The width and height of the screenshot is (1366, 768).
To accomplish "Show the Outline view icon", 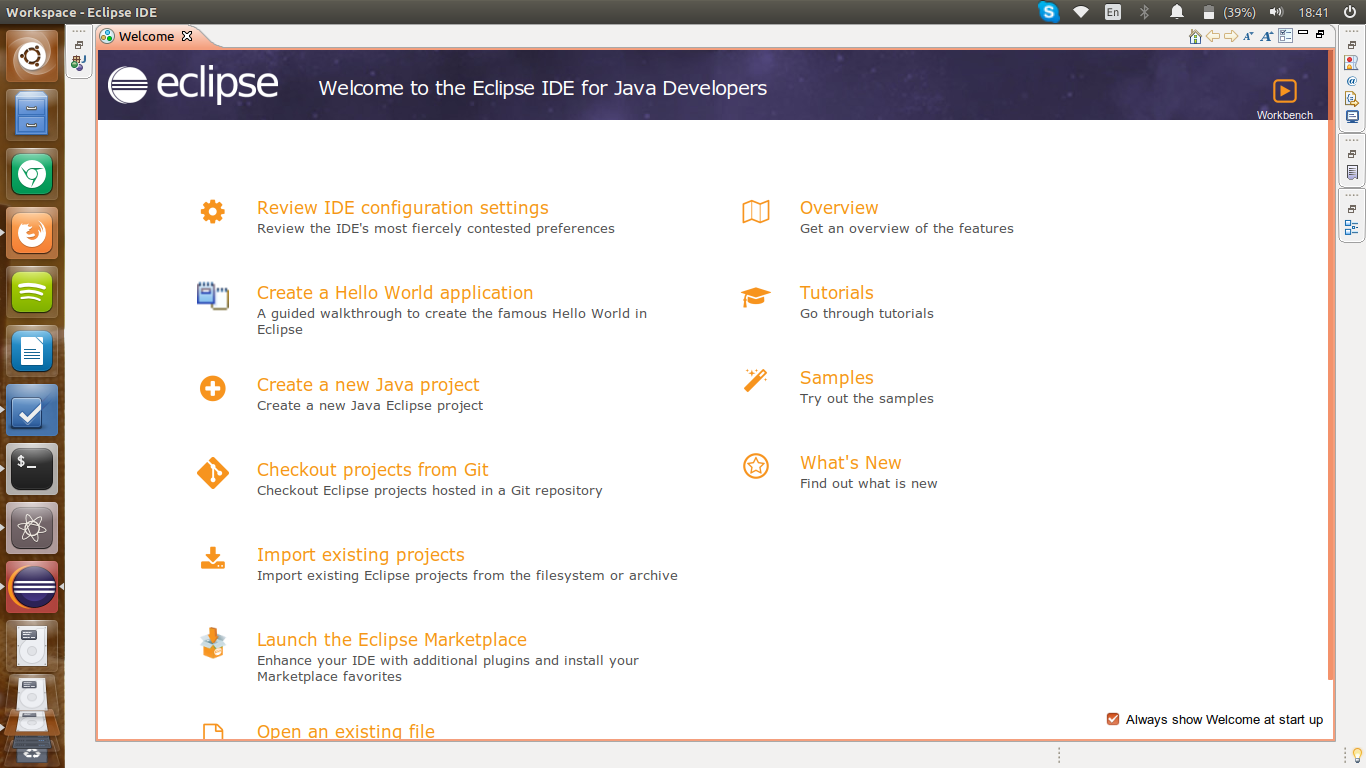I will coord(1352,227).
